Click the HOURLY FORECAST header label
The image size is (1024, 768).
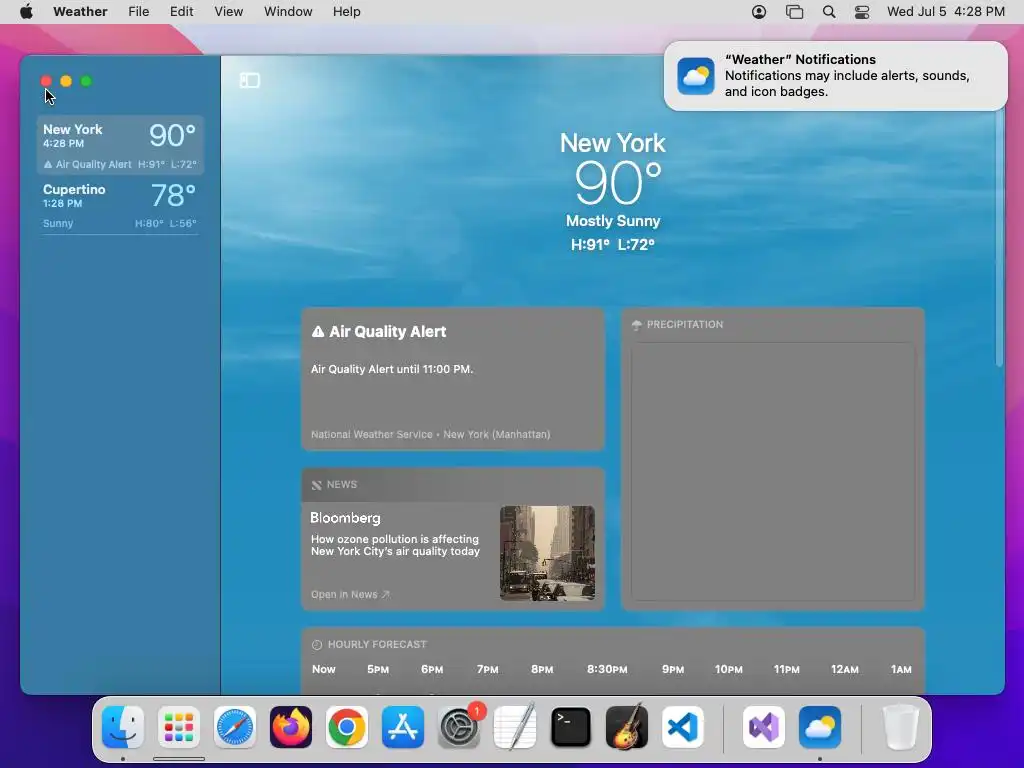(377, 645)
